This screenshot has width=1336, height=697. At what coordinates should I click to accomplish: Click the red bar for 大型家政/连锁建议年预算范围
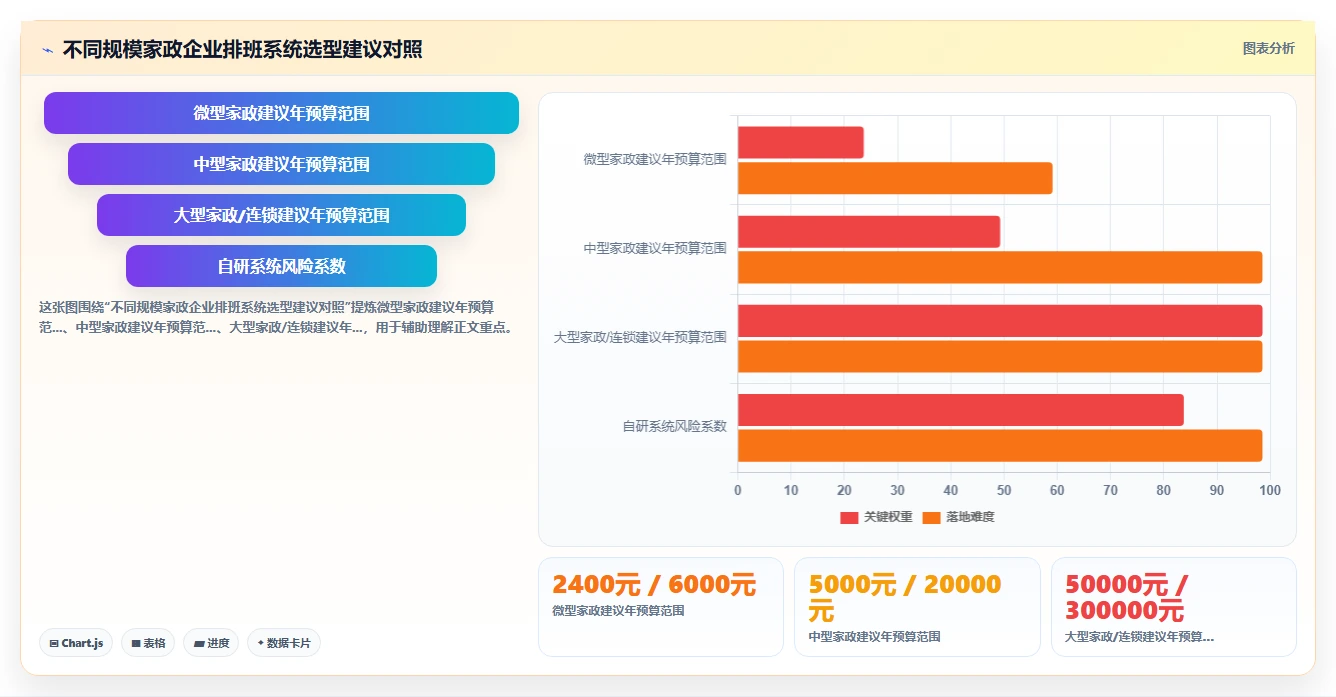(1000, 320)
